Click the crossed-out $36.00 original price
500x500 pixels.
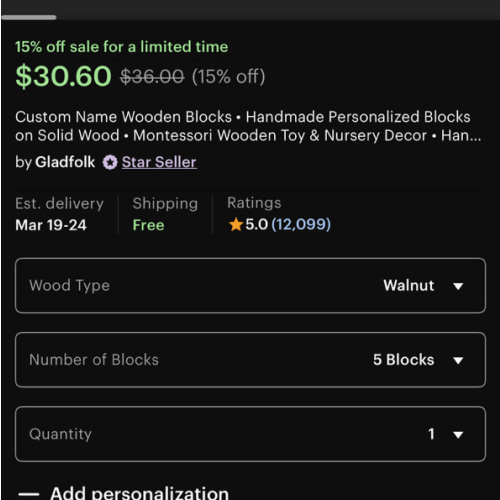(152, 76)
